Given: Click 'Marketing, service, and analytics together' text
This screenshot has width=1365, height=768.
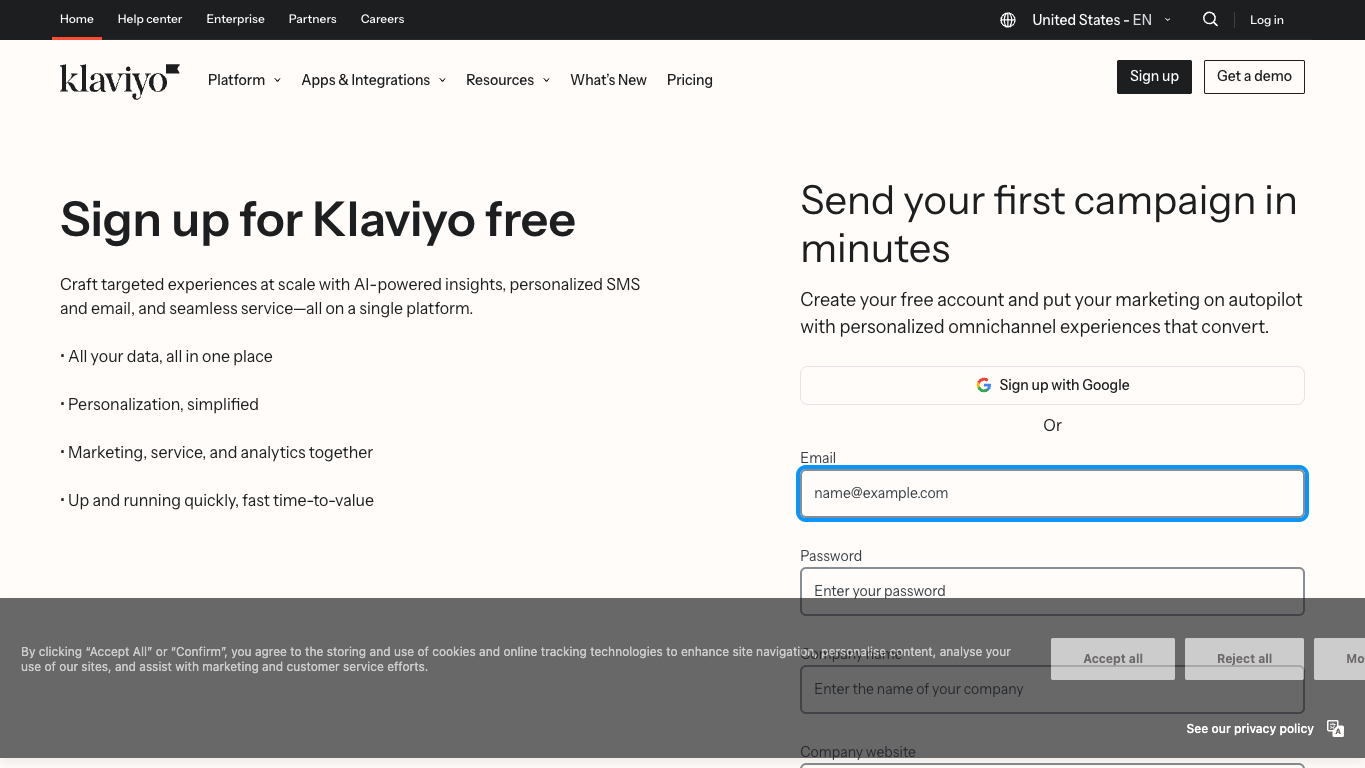Looking at the screenshot, I should pyautogui.click(x=220, y=452).
